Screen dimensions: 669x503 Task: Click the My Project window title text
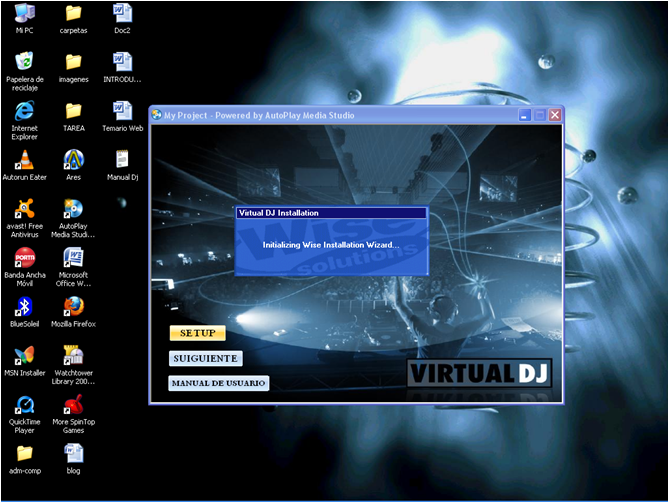(259, 115)
